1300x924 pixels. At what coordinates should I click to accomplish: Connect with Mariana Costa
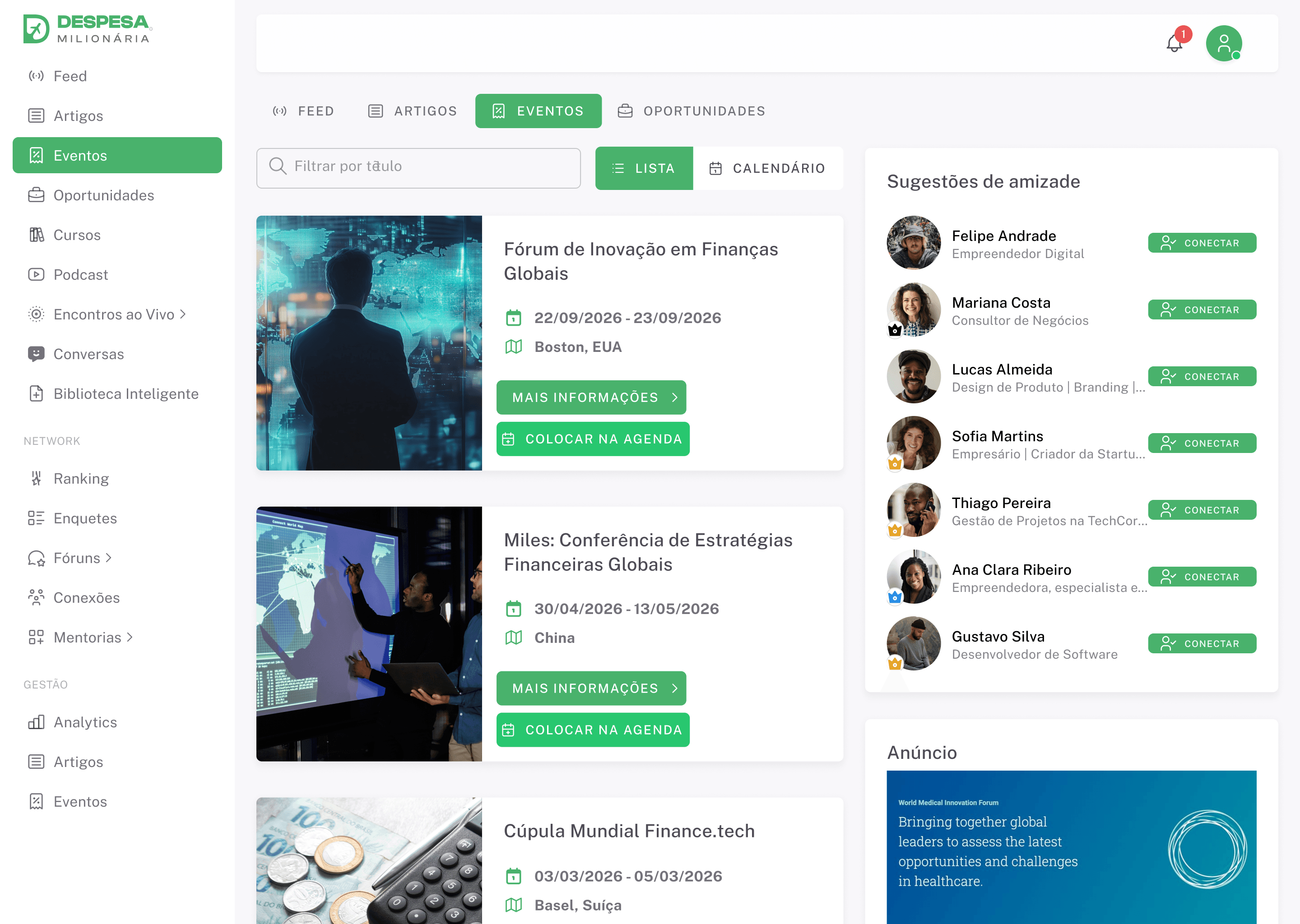(1202, 310)
